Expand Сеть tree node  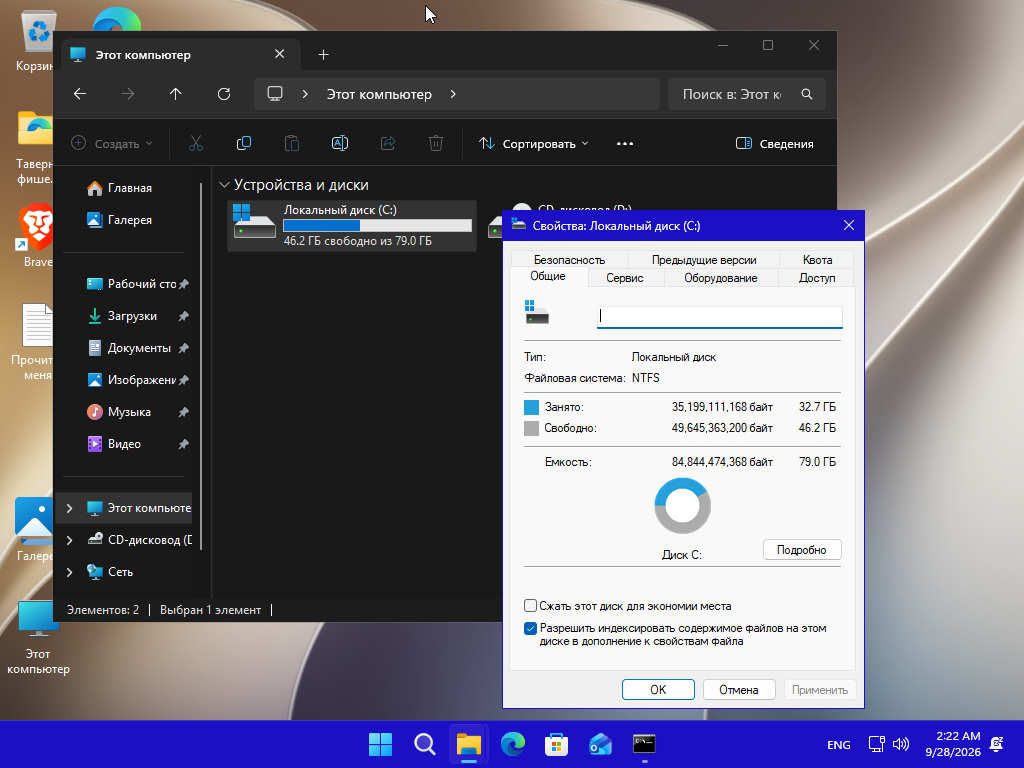point(69,572)
